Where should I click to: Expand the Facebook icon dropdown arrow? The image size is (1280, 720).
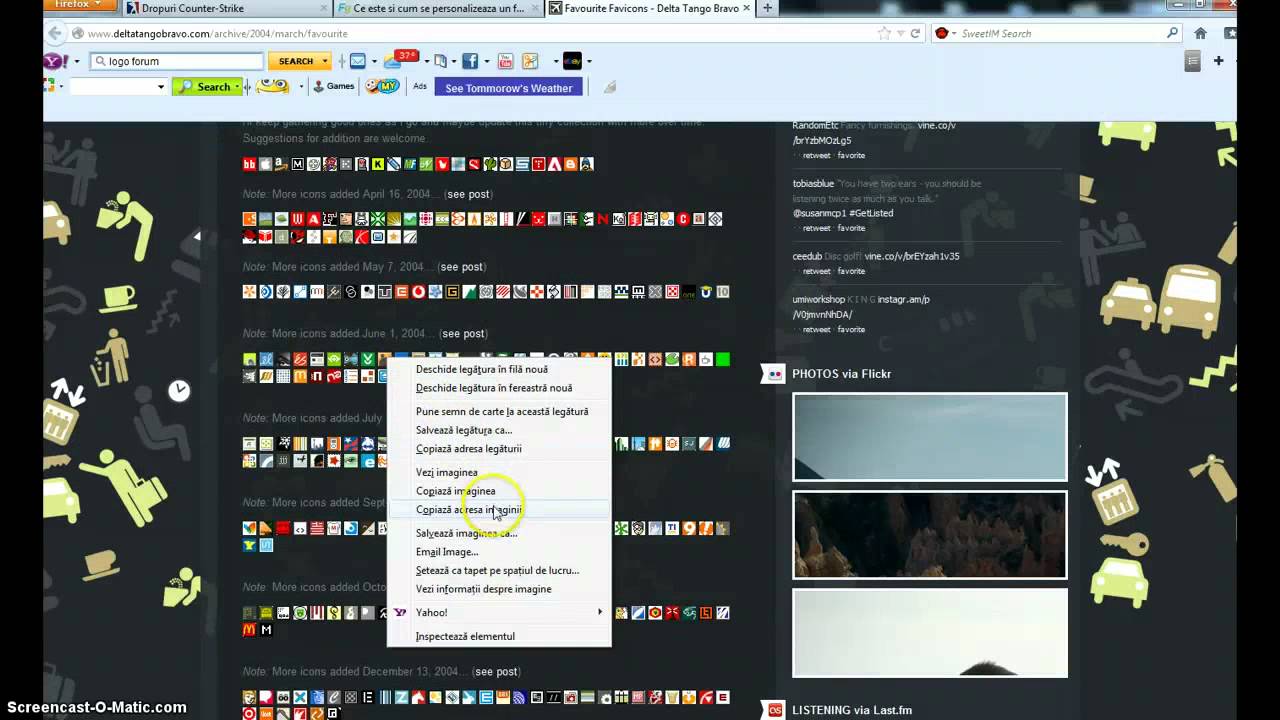coord(487,61)
